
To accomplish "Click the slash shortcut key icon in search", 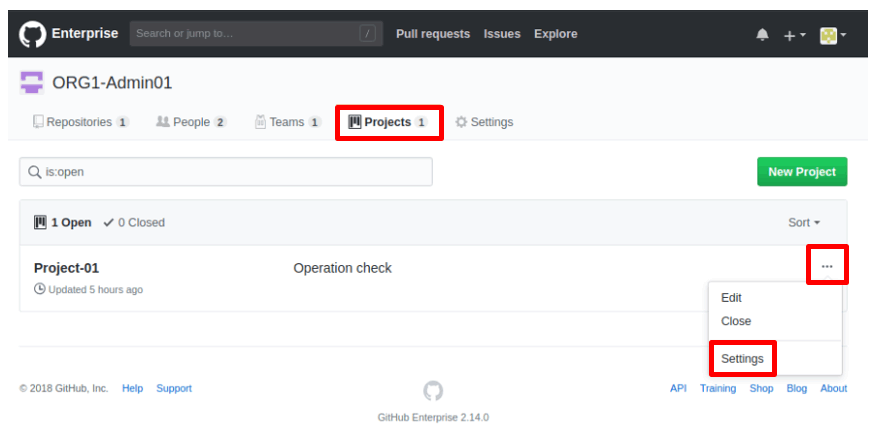I will click(367, 34).
